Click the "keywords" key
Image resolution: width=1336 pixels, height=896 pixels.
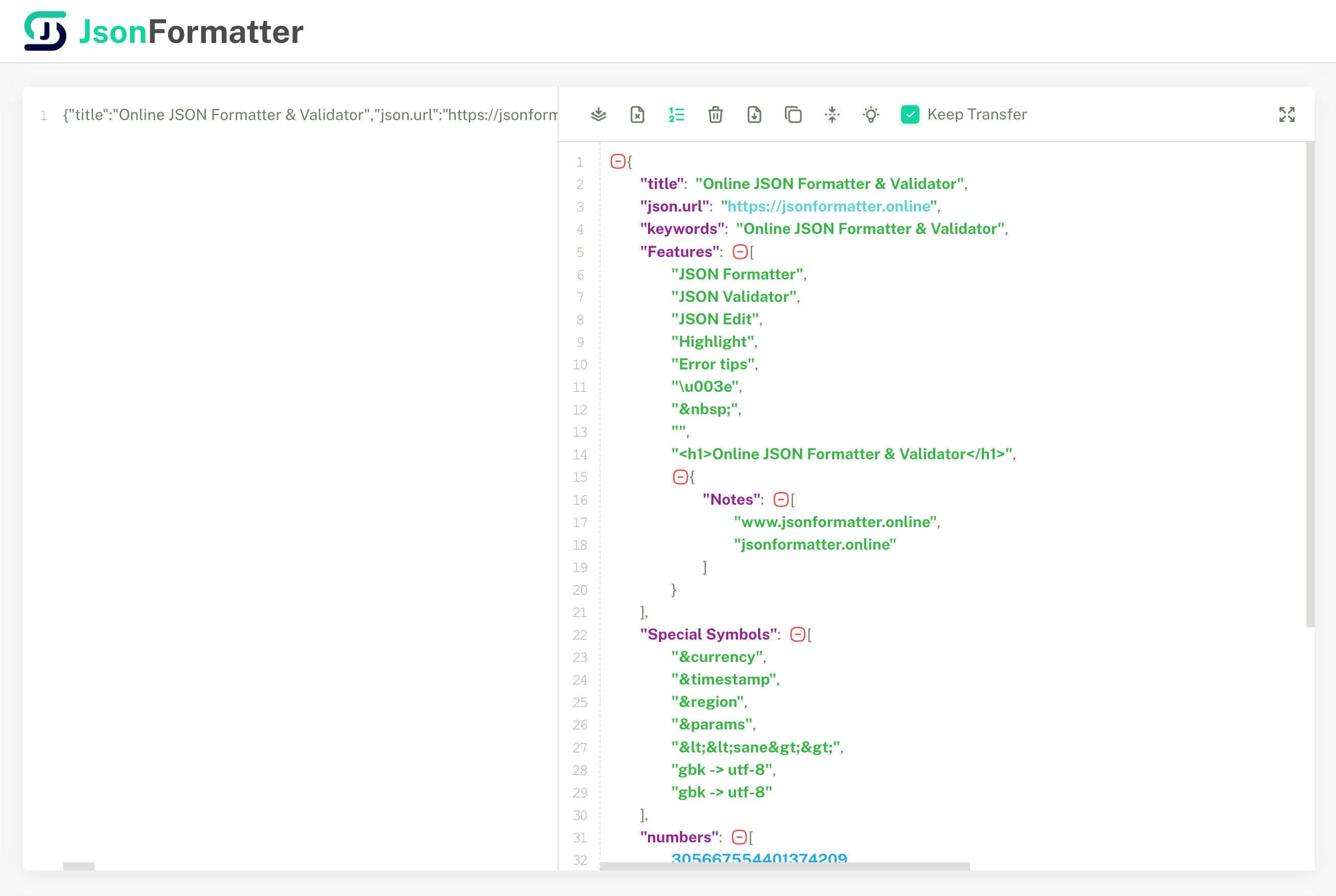683,229
